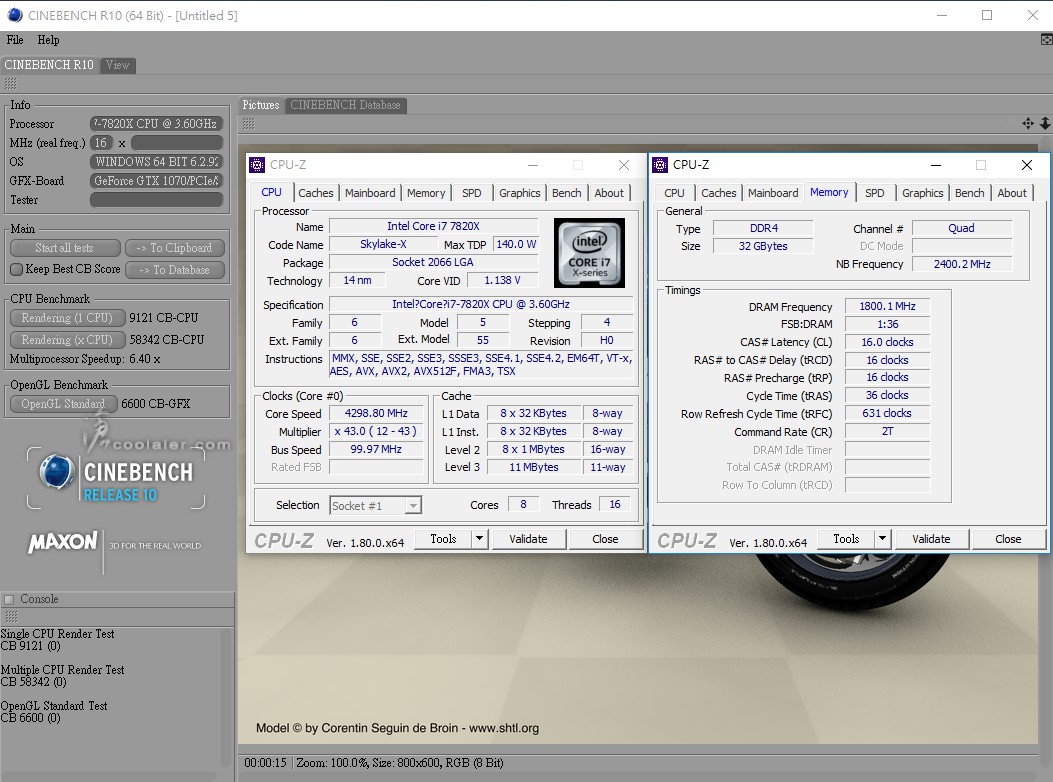Minimize the right CPU-Z window
Viewport: 1053px width, 782px height.
pos(935,165)
